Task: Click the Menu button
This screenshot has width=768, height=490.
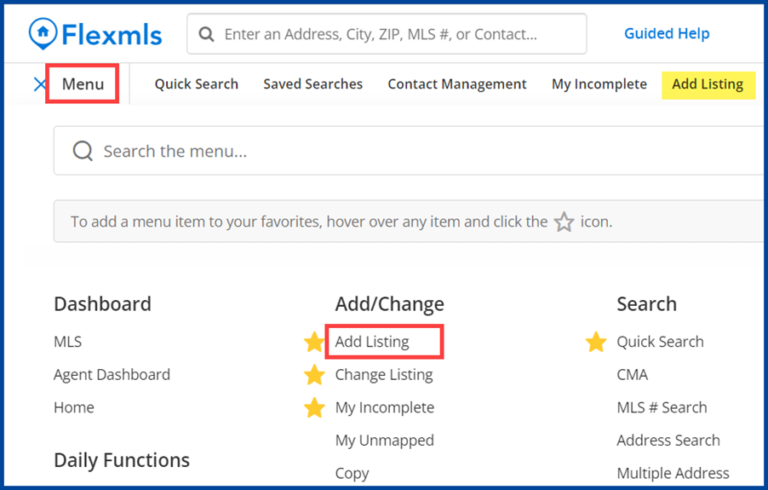Action: coord(83,84)
